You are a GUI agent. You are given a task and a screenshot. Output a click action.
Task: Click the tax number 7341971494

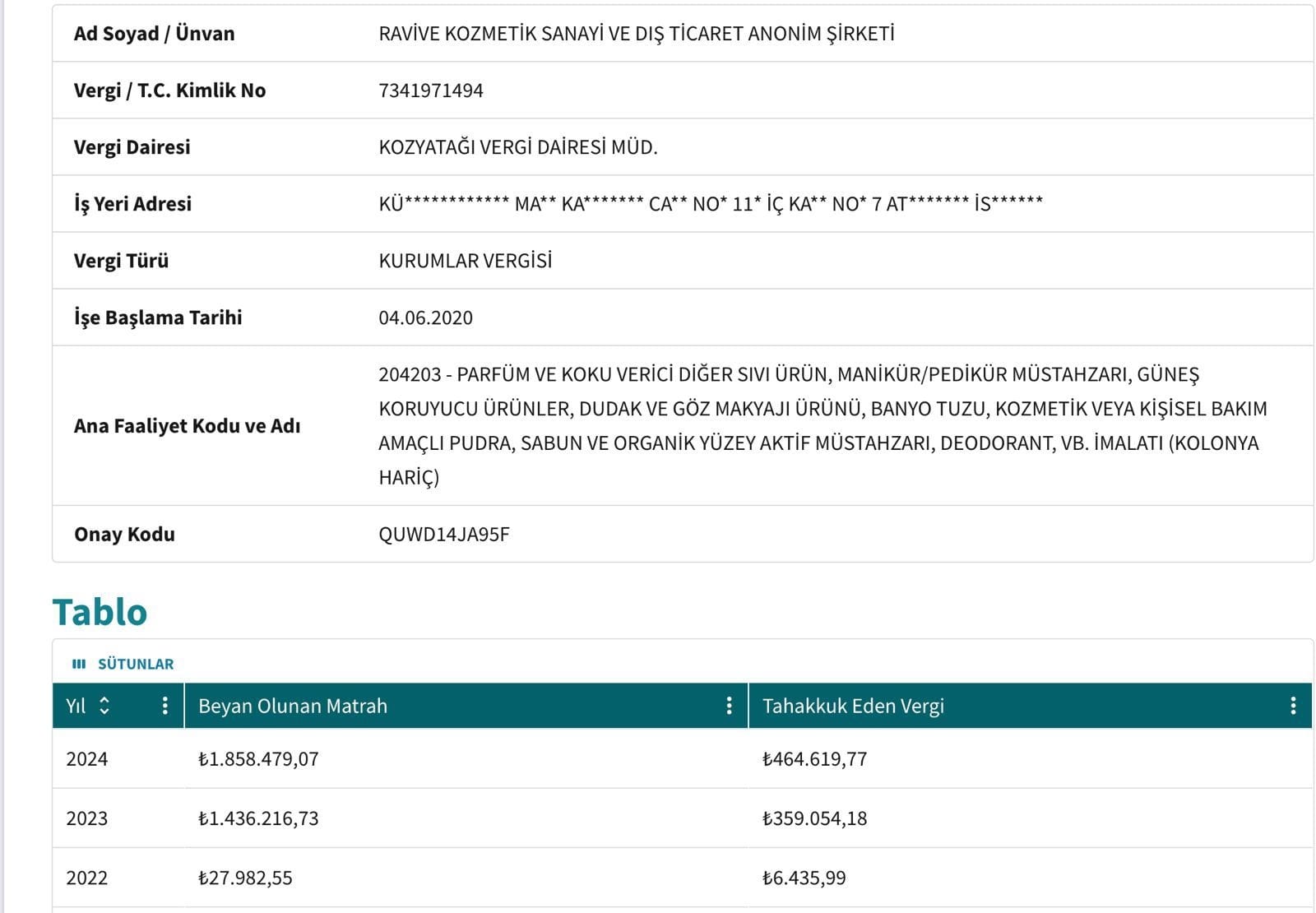pos(431,90)
